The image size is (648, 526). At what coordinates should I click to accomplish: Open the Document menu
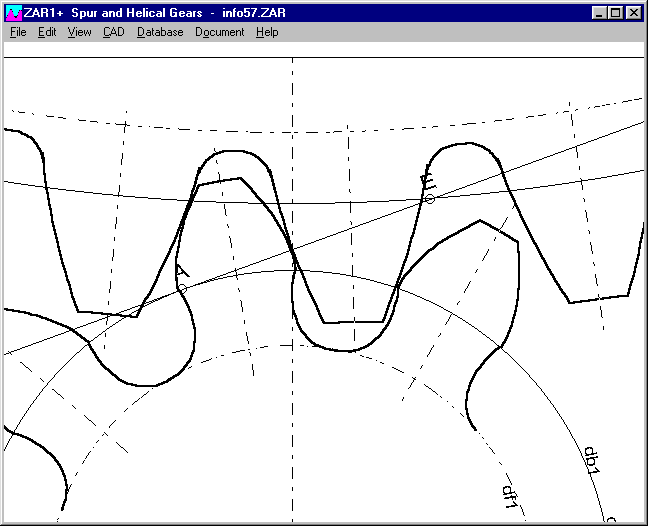pyautogui.click(x=219, y=32)
